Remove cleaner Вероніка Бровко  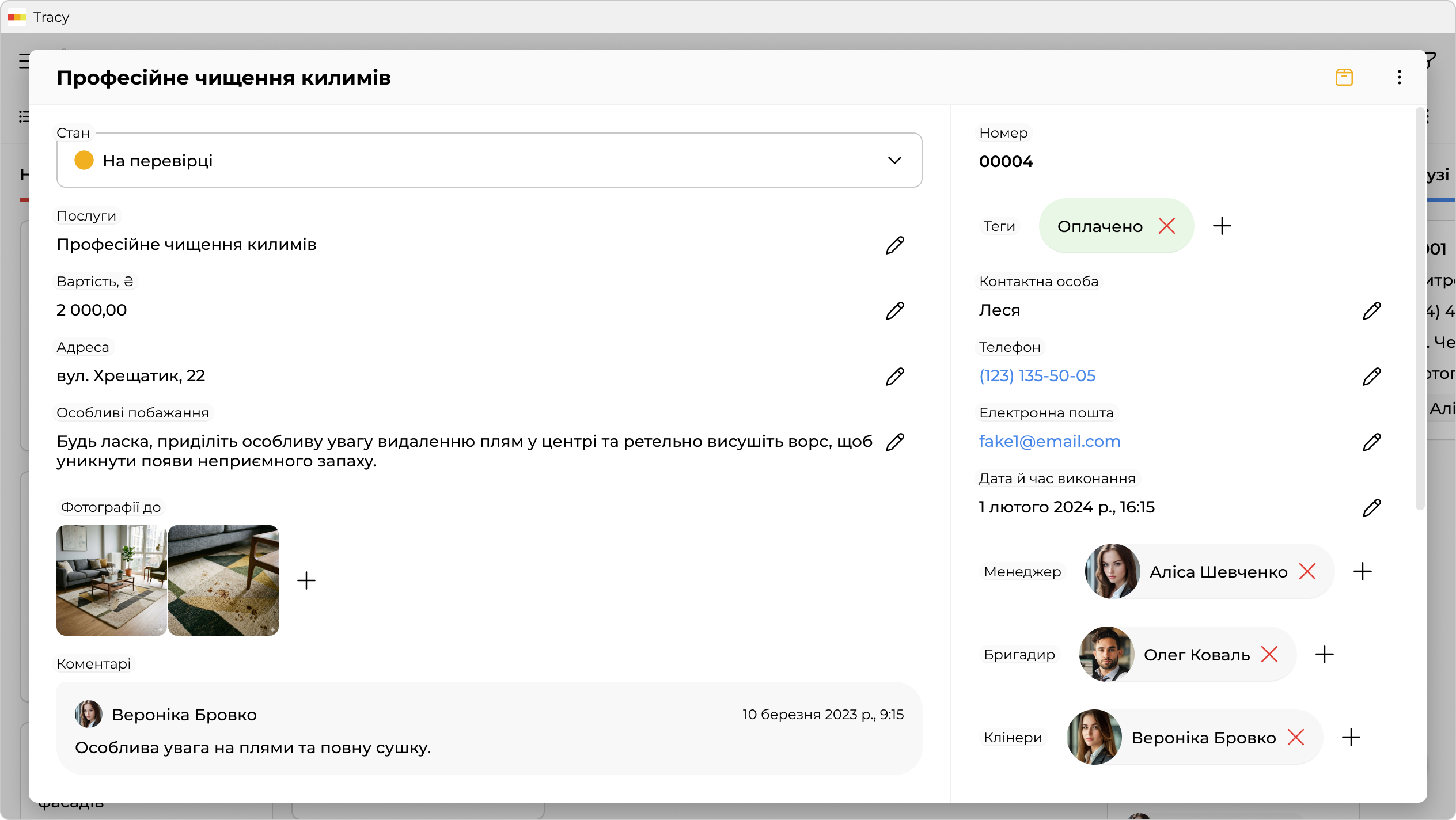pos(1296,738)
